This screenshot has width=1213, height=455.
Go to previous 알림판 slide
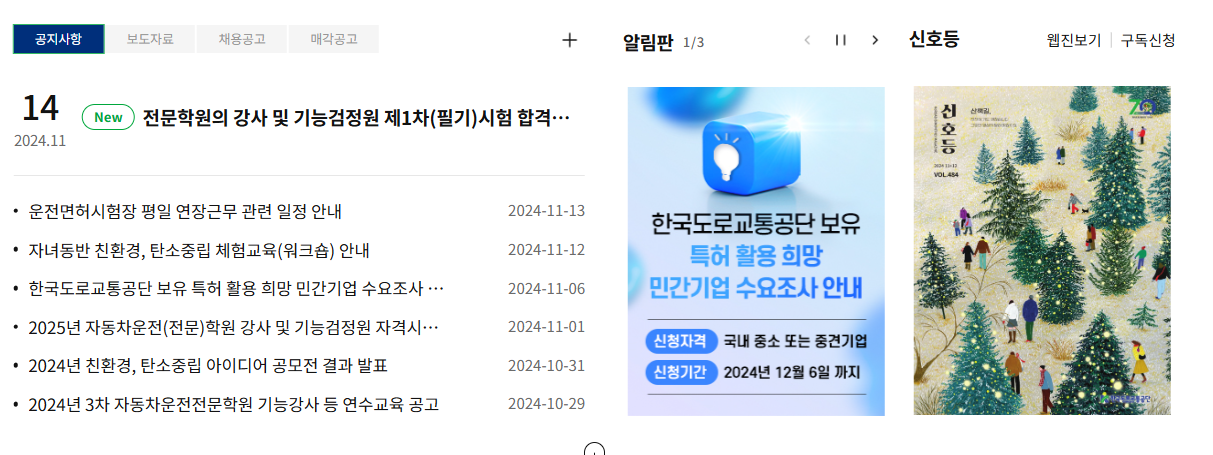click(807, 40)
